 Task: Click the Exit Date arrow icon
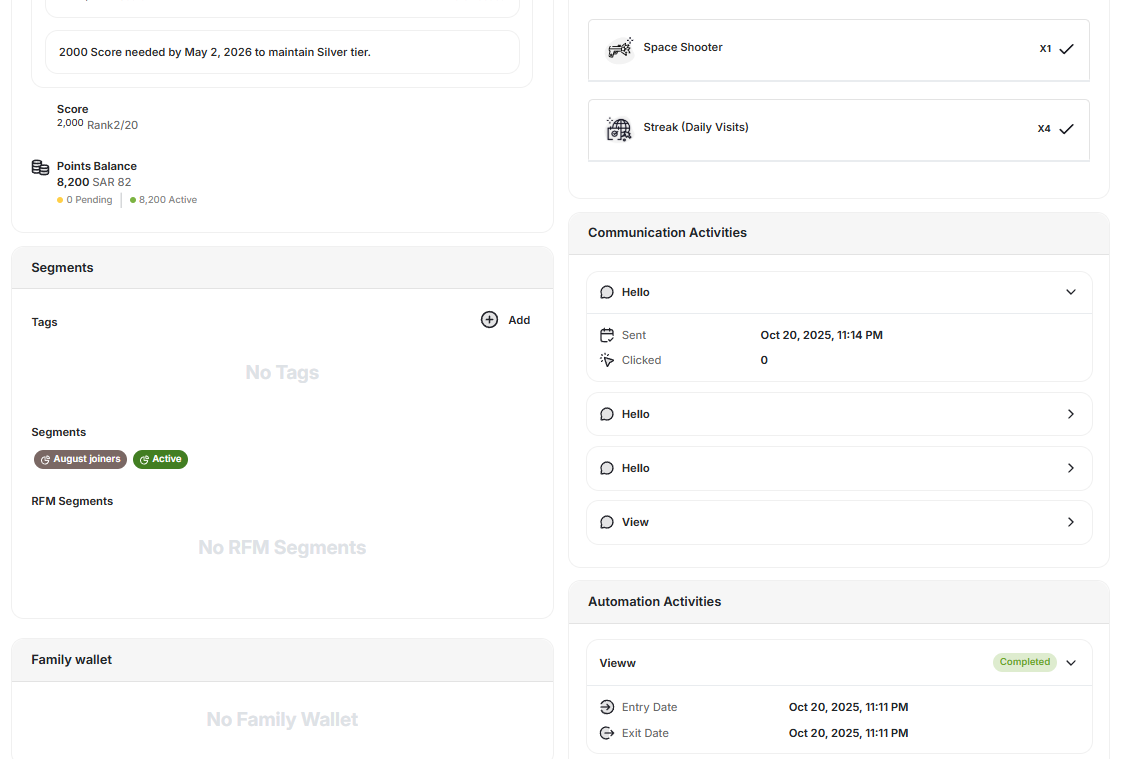point(607,732)
